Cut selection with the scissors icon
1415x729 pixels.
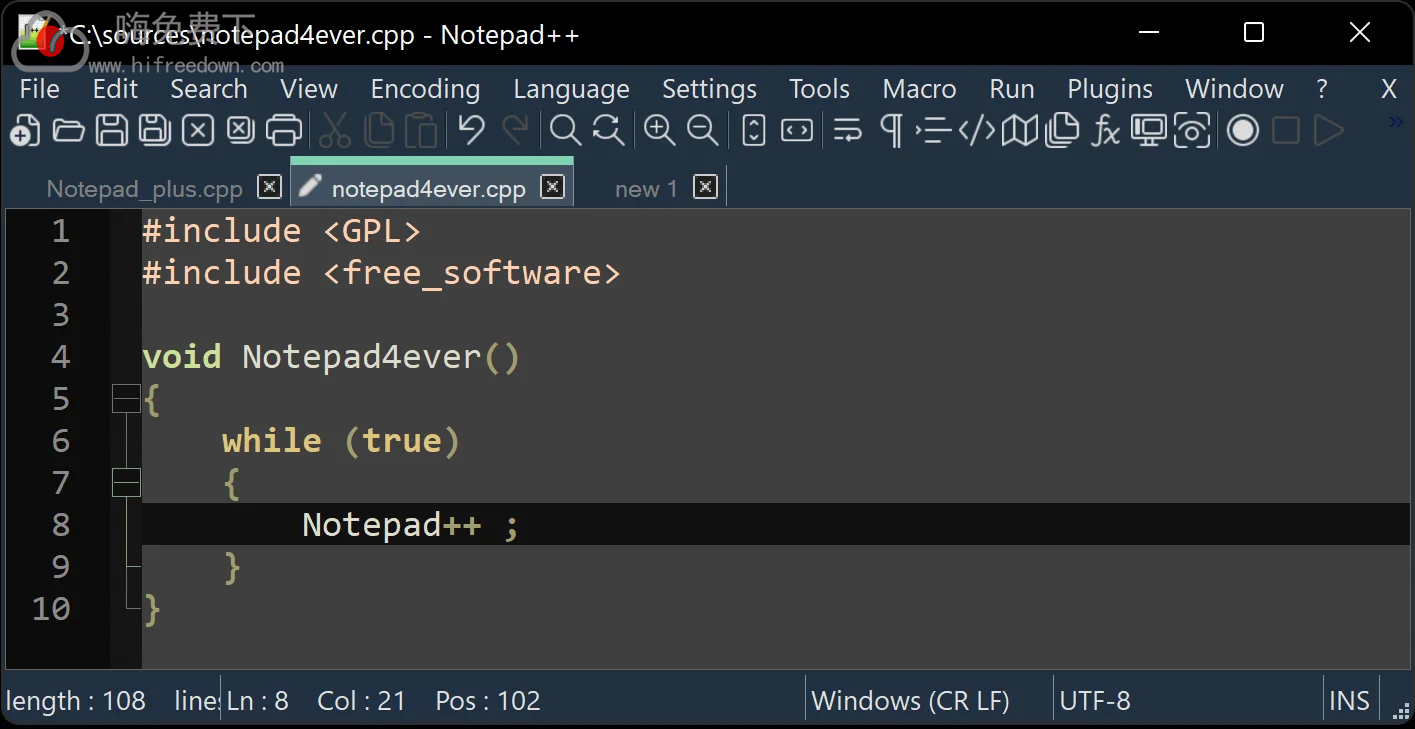point(335,130)
